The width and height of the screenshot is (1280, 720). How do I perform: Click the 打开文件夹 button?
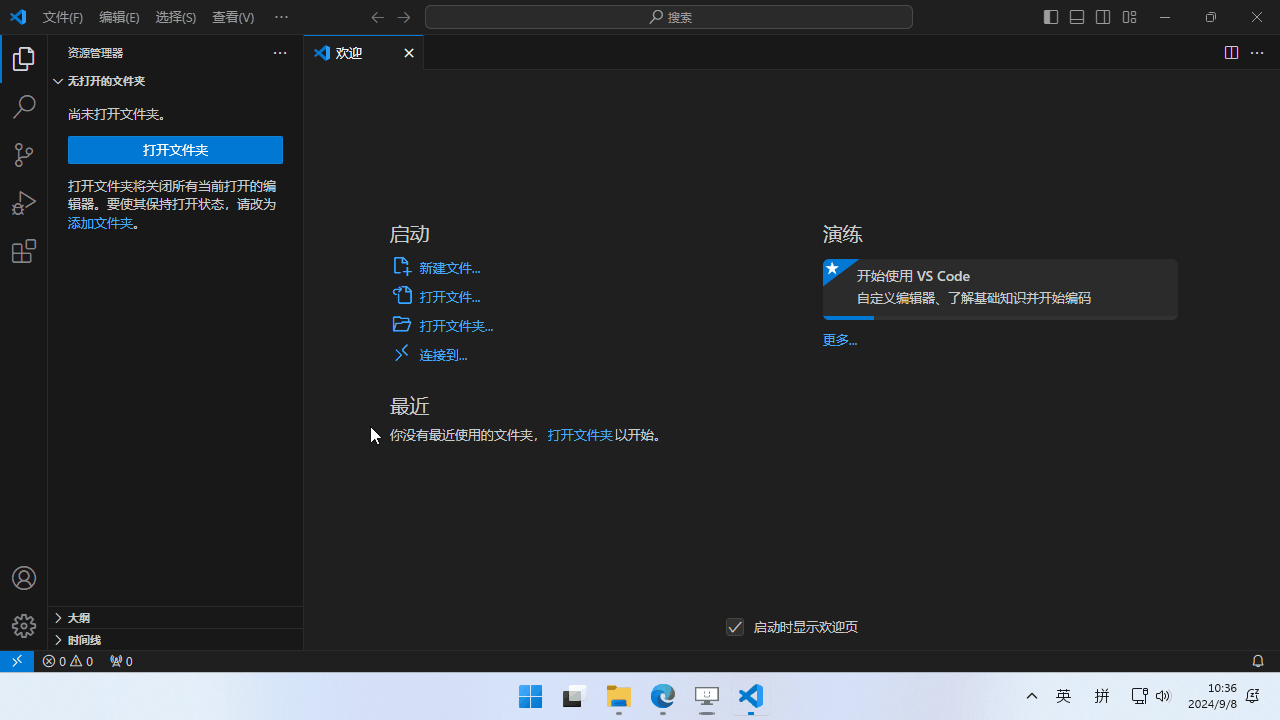click(175, 149)
